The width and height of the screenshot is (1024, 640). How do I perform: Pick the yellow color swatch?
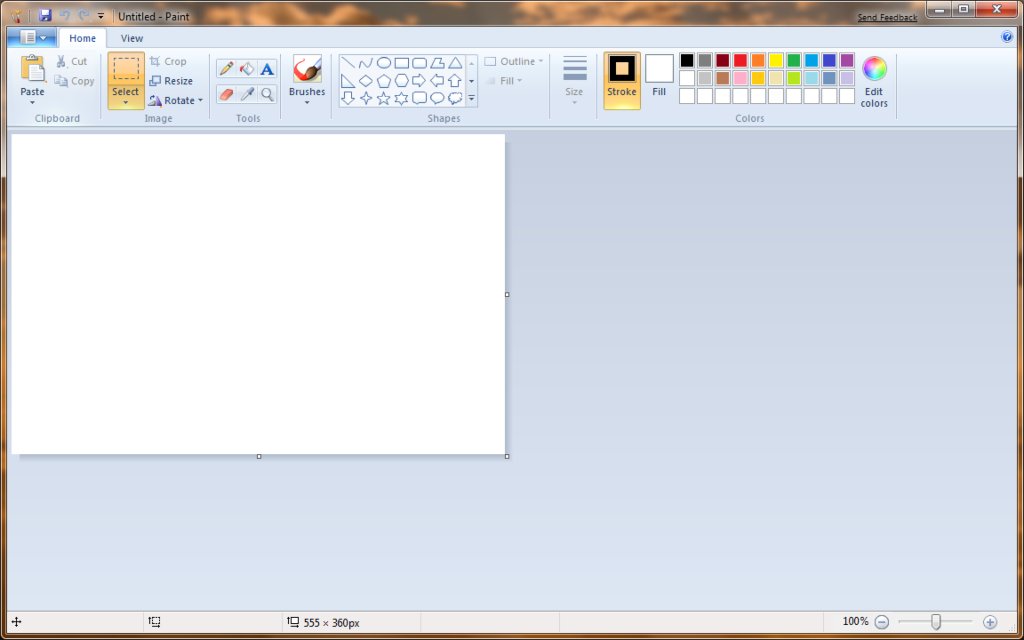click(776, 61)
